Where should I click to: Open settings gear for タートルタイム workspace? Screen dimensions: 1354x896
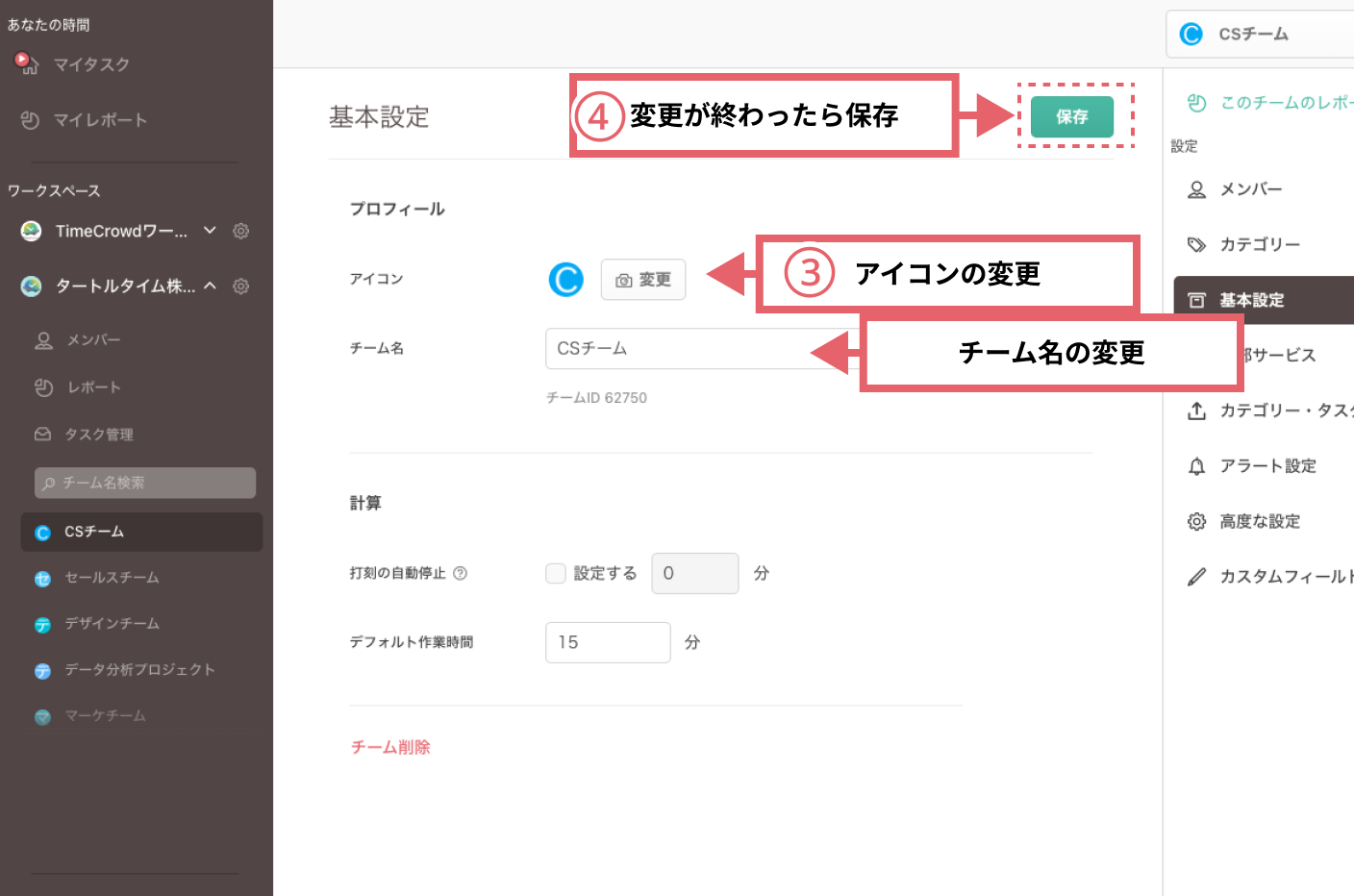click(241, 286)
